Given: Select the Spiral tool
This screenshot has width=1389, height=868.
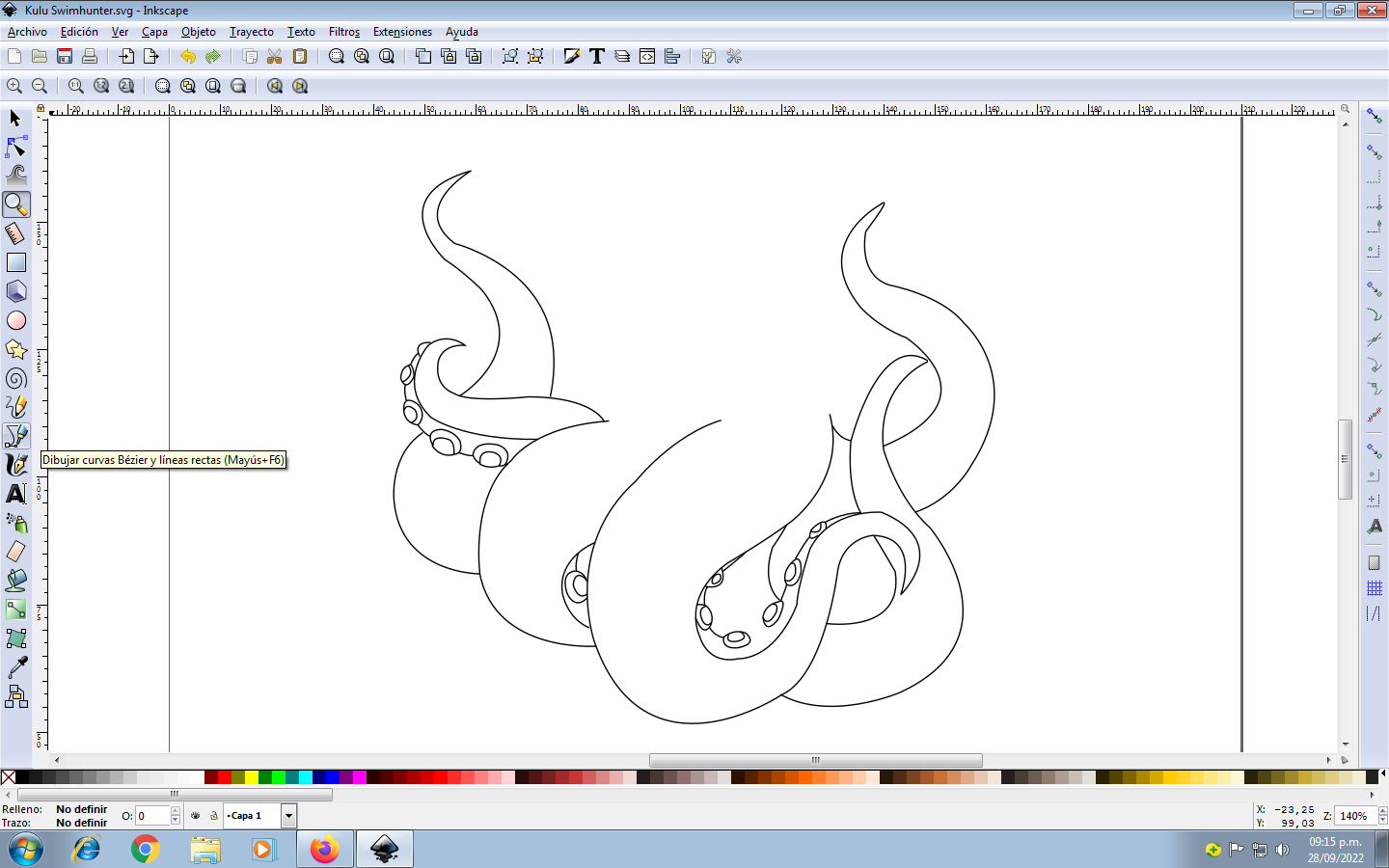Looking at the screenshot, I should (15, 378).
